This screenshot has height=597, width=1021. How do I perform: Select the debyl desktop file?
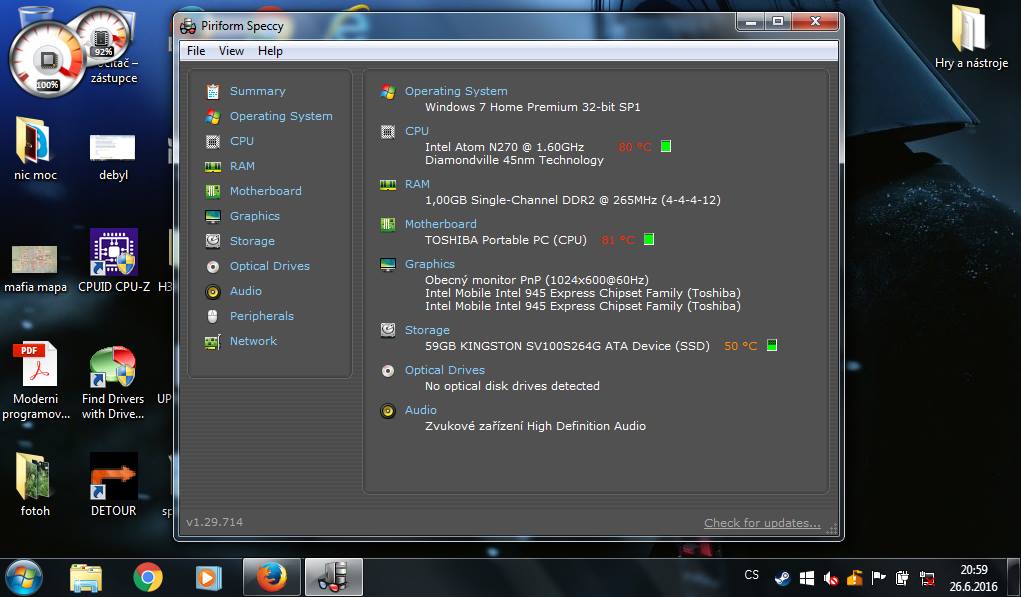(113, 156)
